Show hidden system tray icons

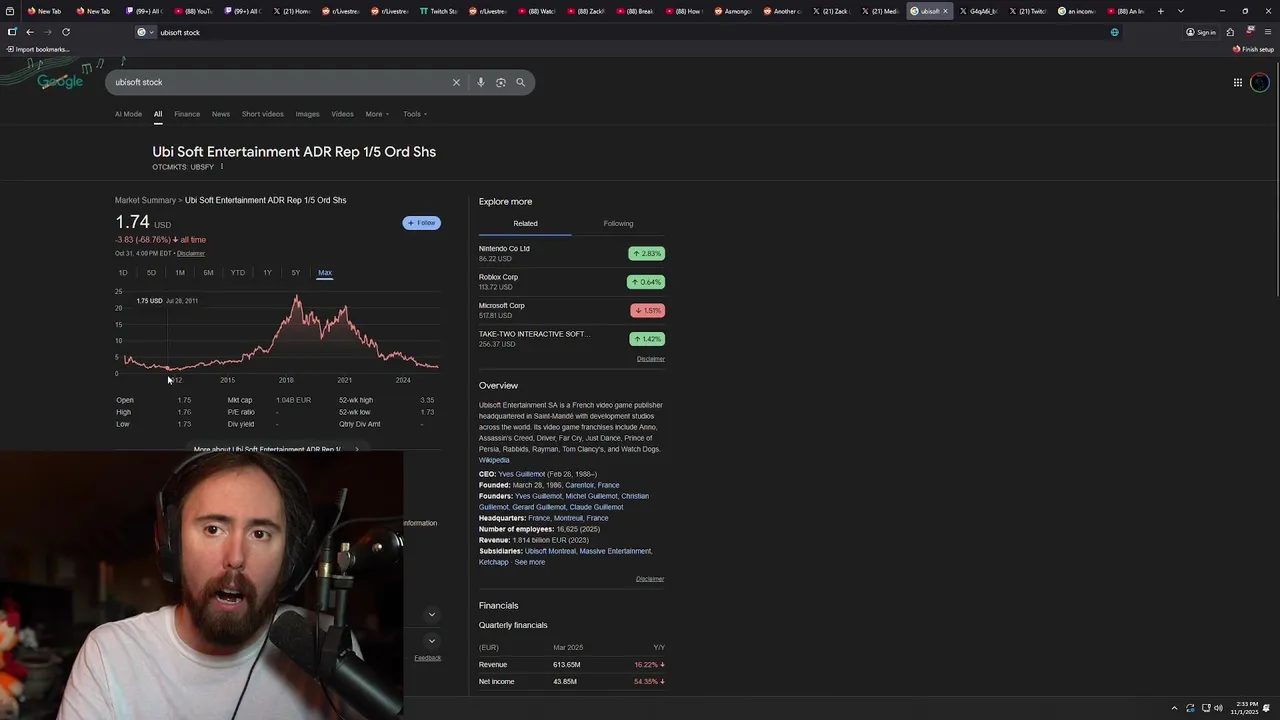click(1176, 708)
